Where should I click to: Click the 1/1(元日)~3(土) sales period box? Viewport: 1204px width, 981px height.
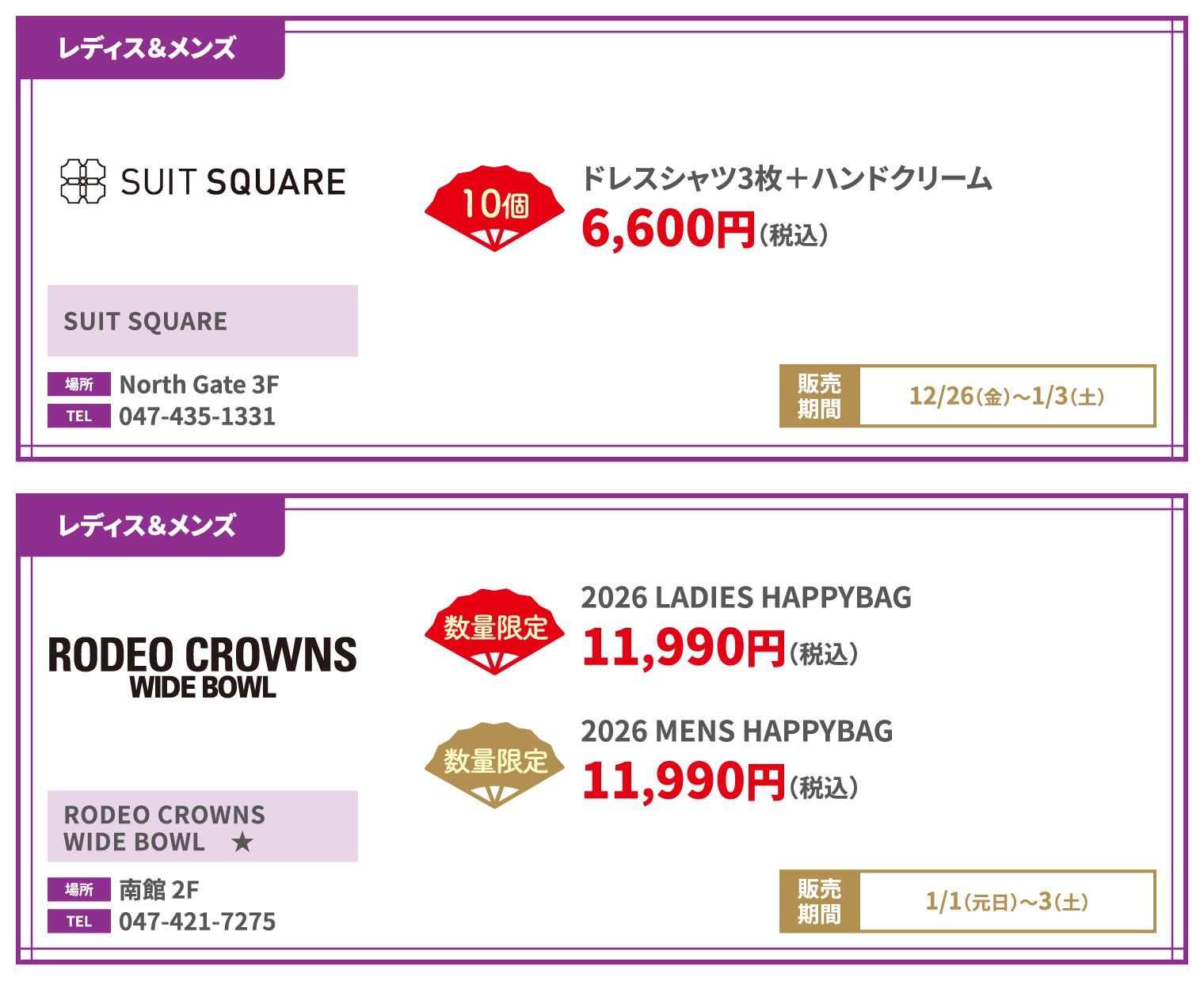[x=1006, y=902]
